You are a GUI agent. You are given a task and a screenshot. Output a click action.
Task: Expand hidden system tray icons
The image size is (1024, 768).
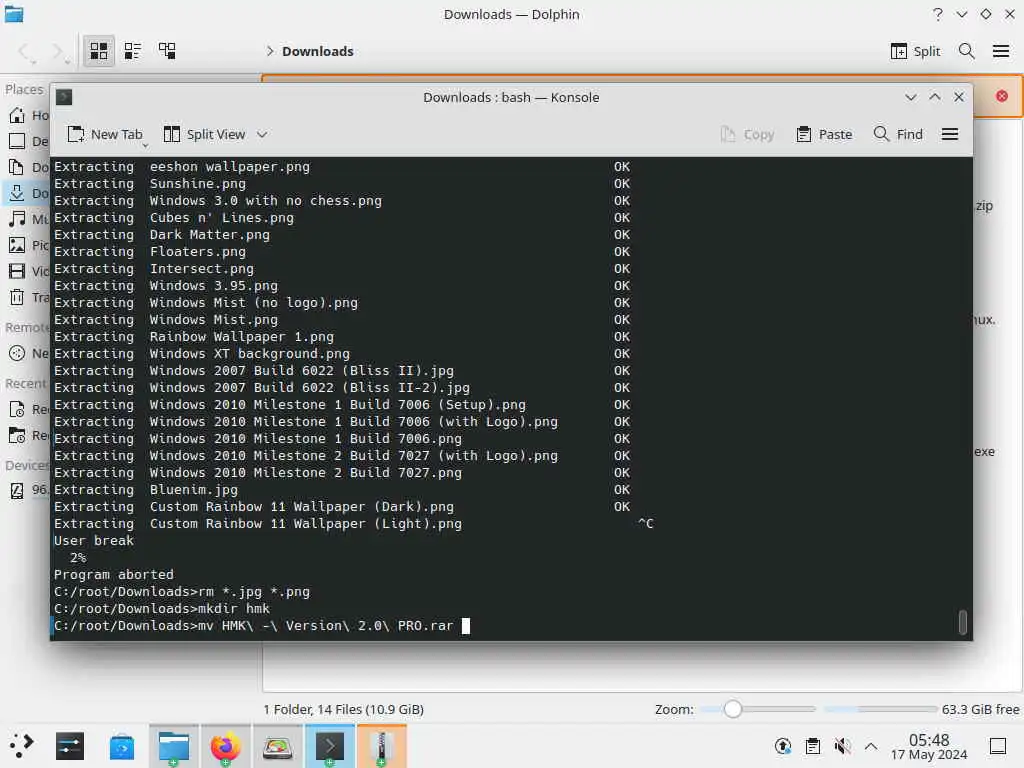click(871, 746)
